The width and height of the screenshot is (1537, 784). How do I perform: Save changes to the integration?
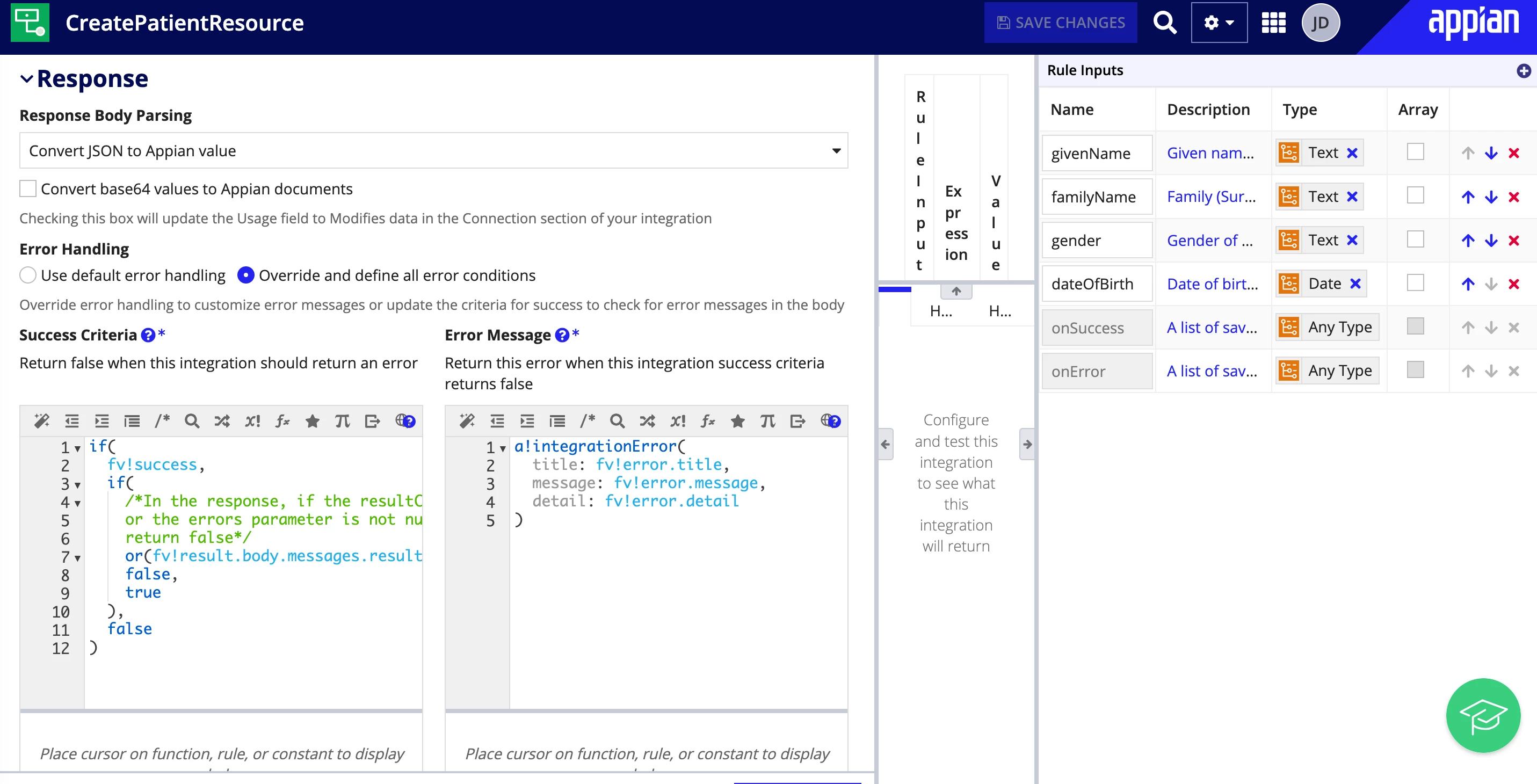1060,23
